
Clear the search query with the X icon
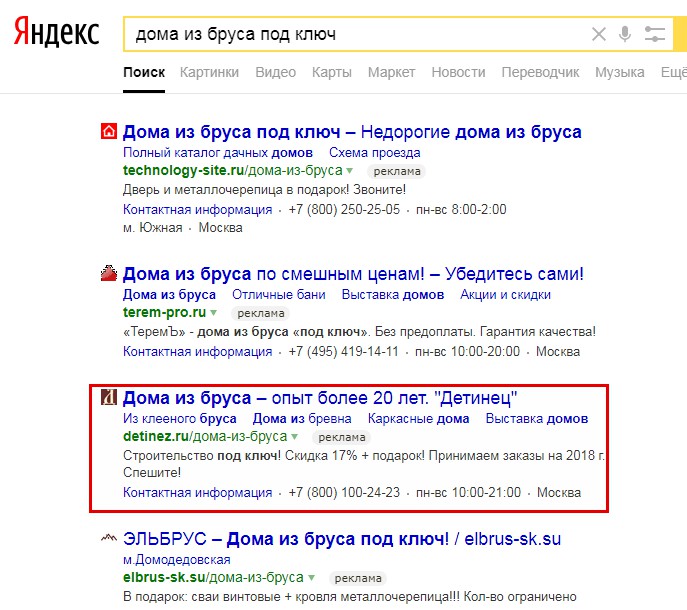coord(599,34)
